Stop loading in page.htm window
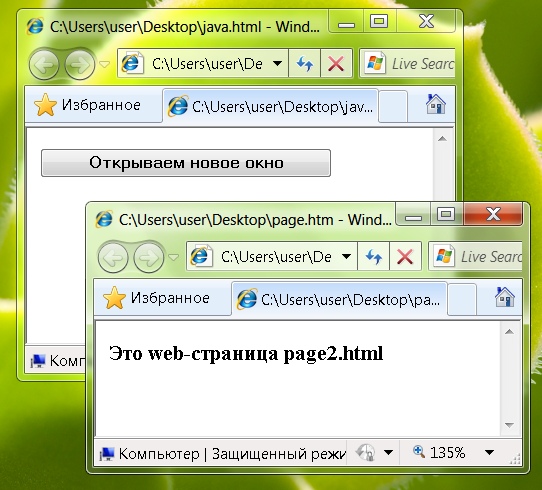The image size is (542, 490). point(405,257)
